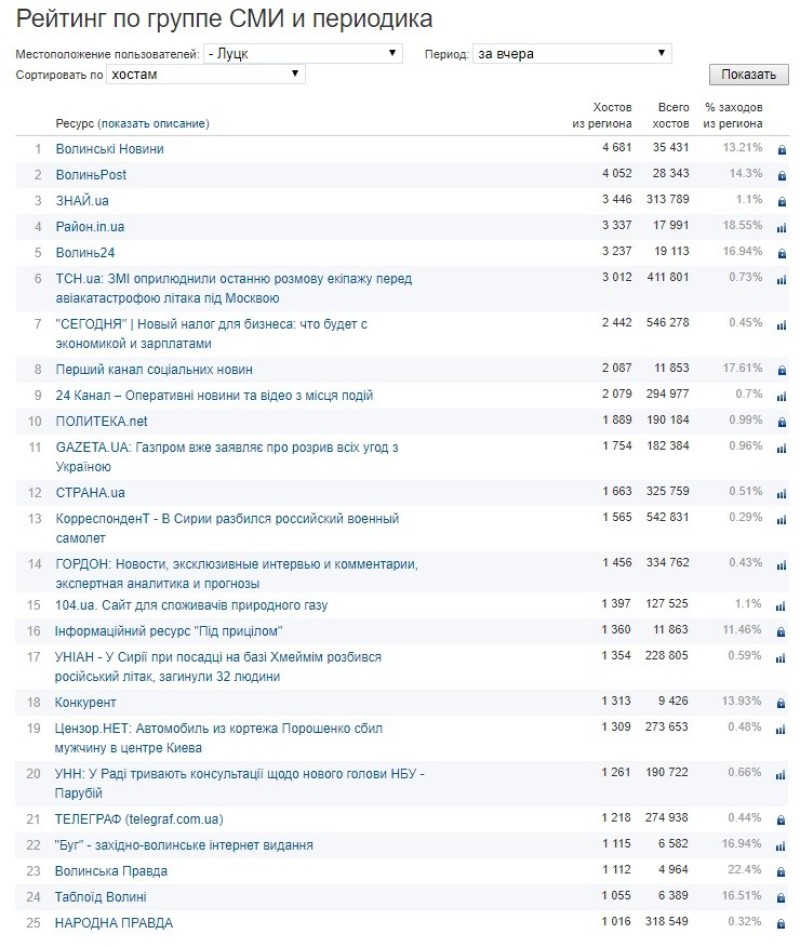800x947 pixels.
Task: Click the lock icon for НАРОДНА ПРАВДА
Action: [x=782, y=925]
